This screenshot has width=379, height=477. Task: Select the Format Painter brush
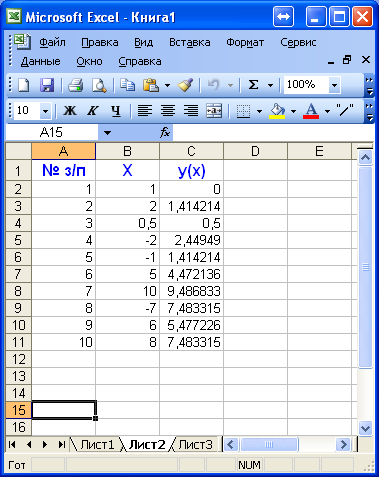pyautogui.click(x=185, y=85)
